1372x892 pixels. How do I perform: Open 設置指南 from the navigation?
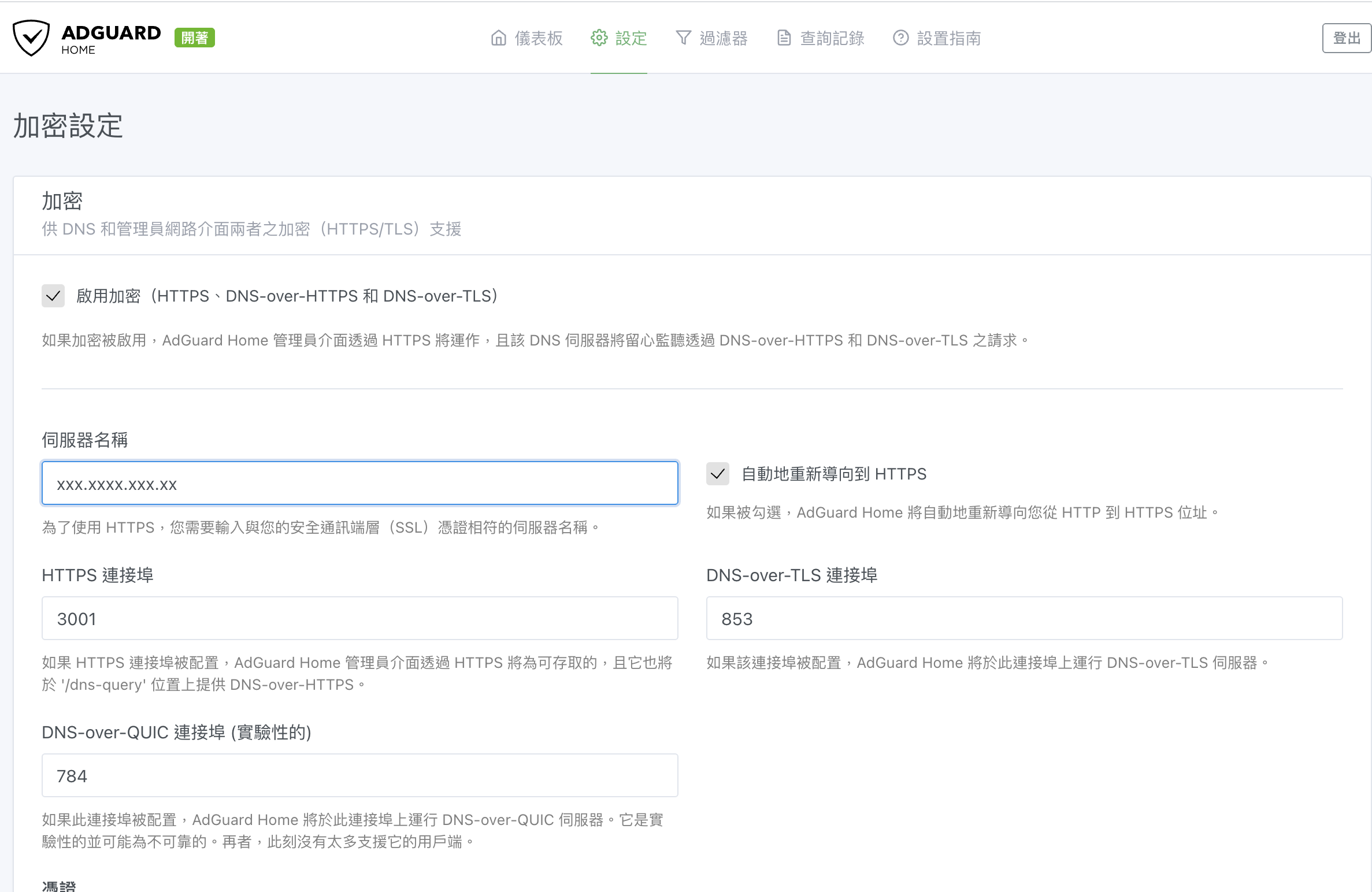949,38
